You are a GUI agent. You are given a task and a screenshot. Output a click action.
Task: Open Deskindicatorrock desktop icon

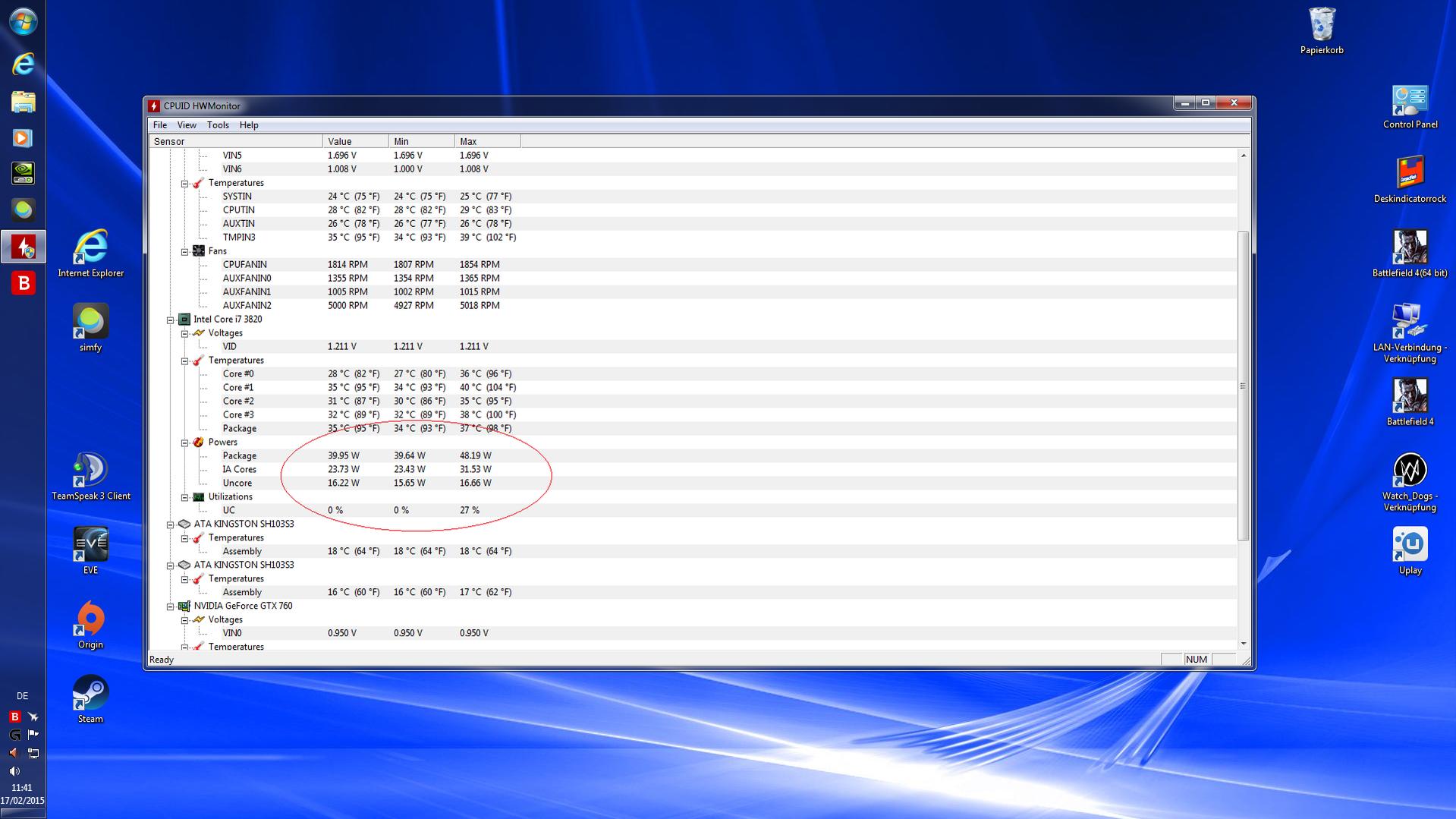tap(1410, 180)
